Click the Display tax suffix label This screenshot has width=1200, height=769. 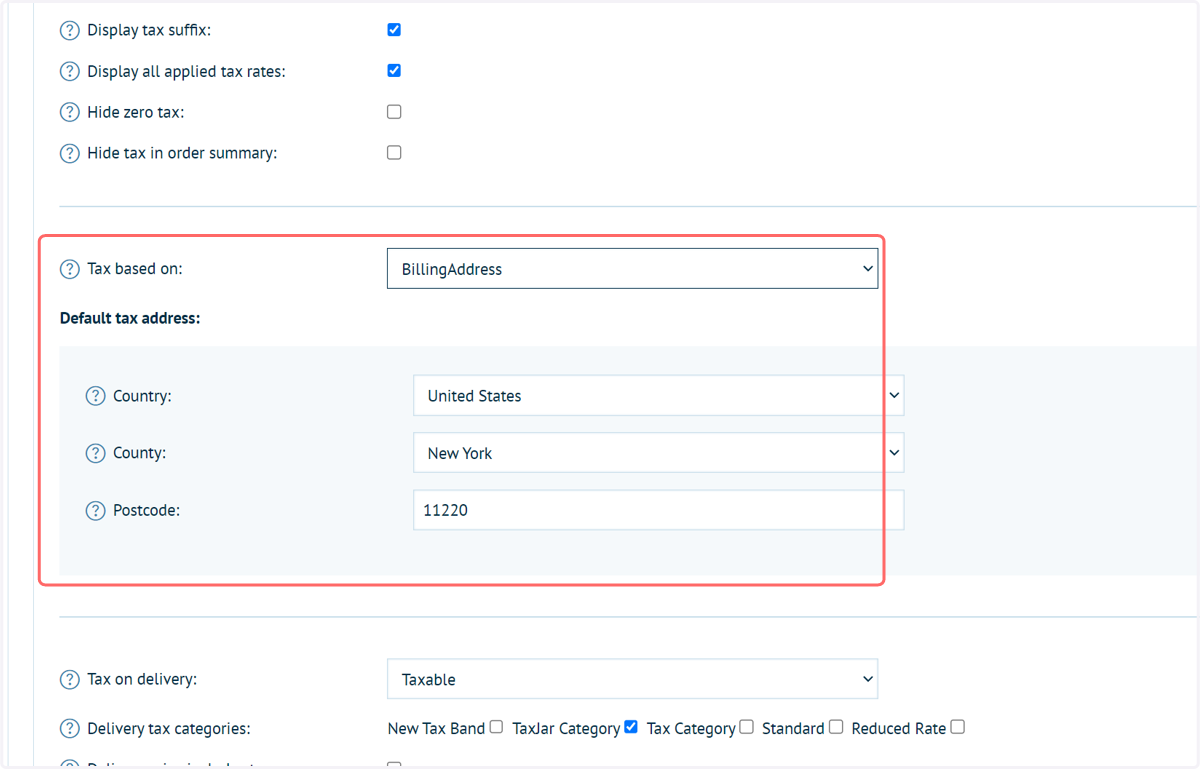[x=149, y=30]
